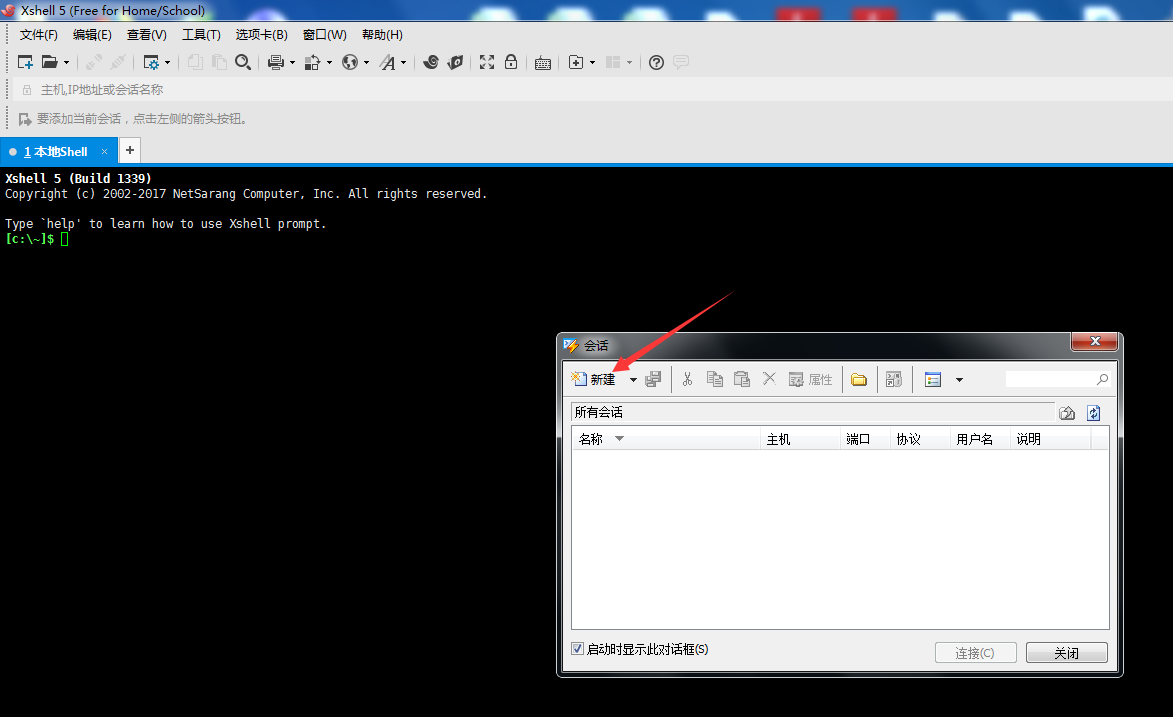Toggle 启动时显示此对话框(S) checkbox
This screenshot has width=1173, height=717.
pyautogui.click(x=578, y=649)
